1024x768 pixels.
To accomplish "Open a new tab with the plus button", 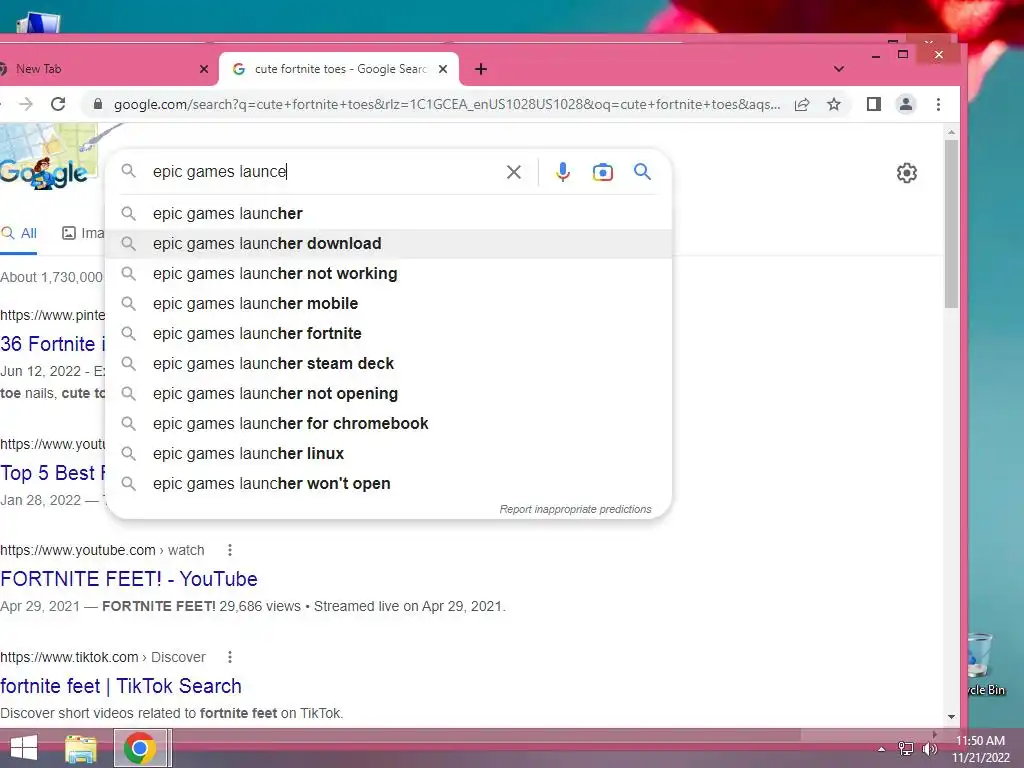I will 481,69.
